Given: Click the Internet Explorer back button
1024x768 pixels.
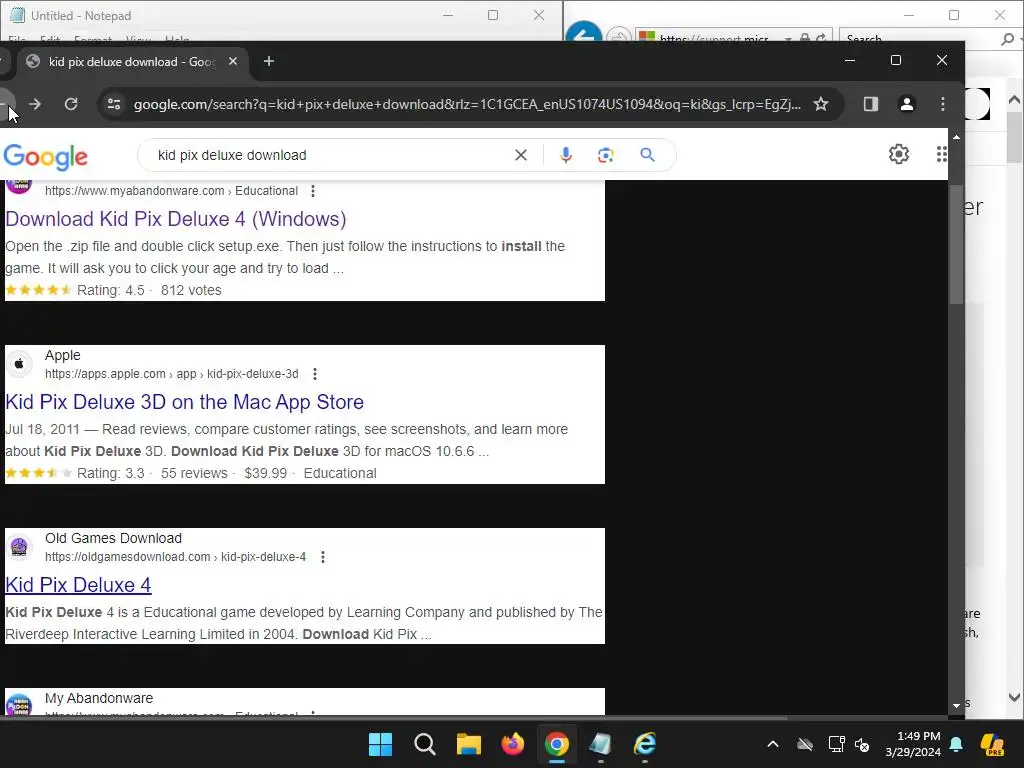Looking at the screenshot, I should click(583, 34).
